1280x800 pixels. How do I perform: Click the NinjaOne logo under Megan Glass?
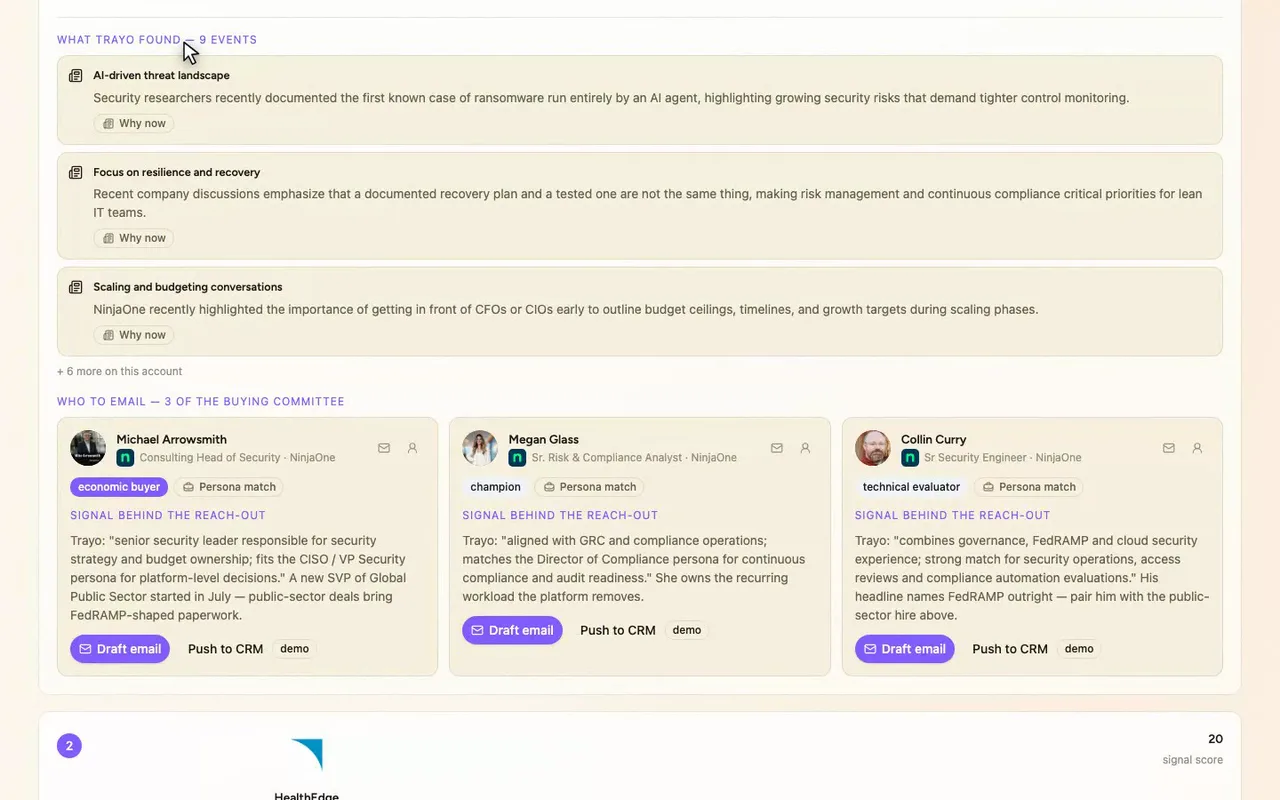pos(517,458)
